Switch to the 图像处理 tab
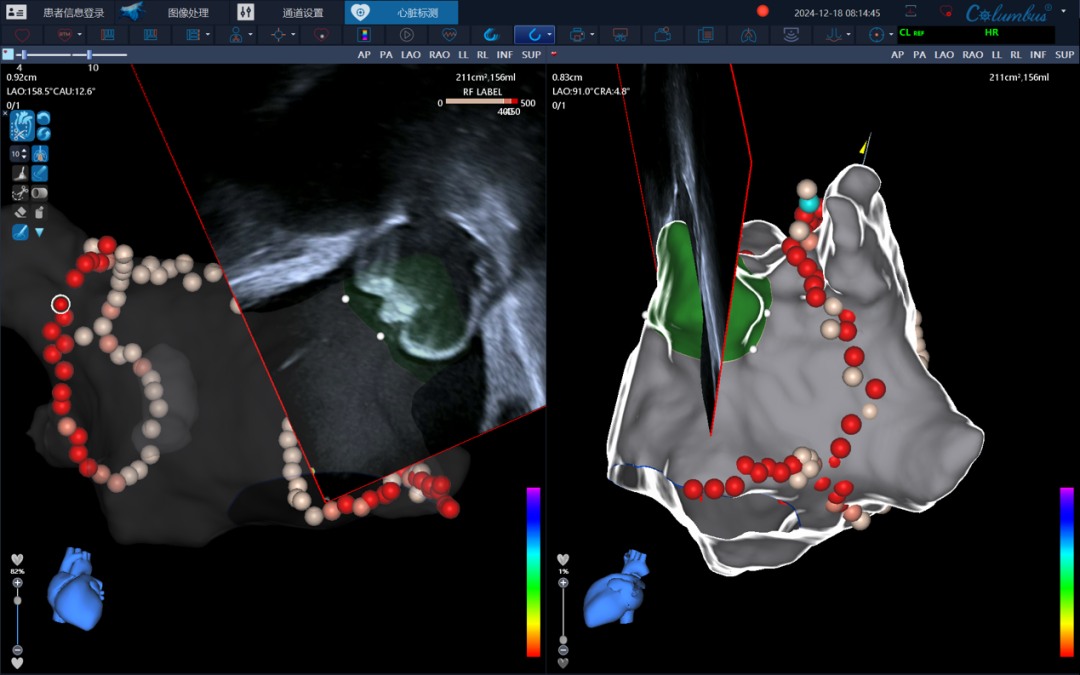Viewport: 1080px width, 675px height. click(190, 12)
